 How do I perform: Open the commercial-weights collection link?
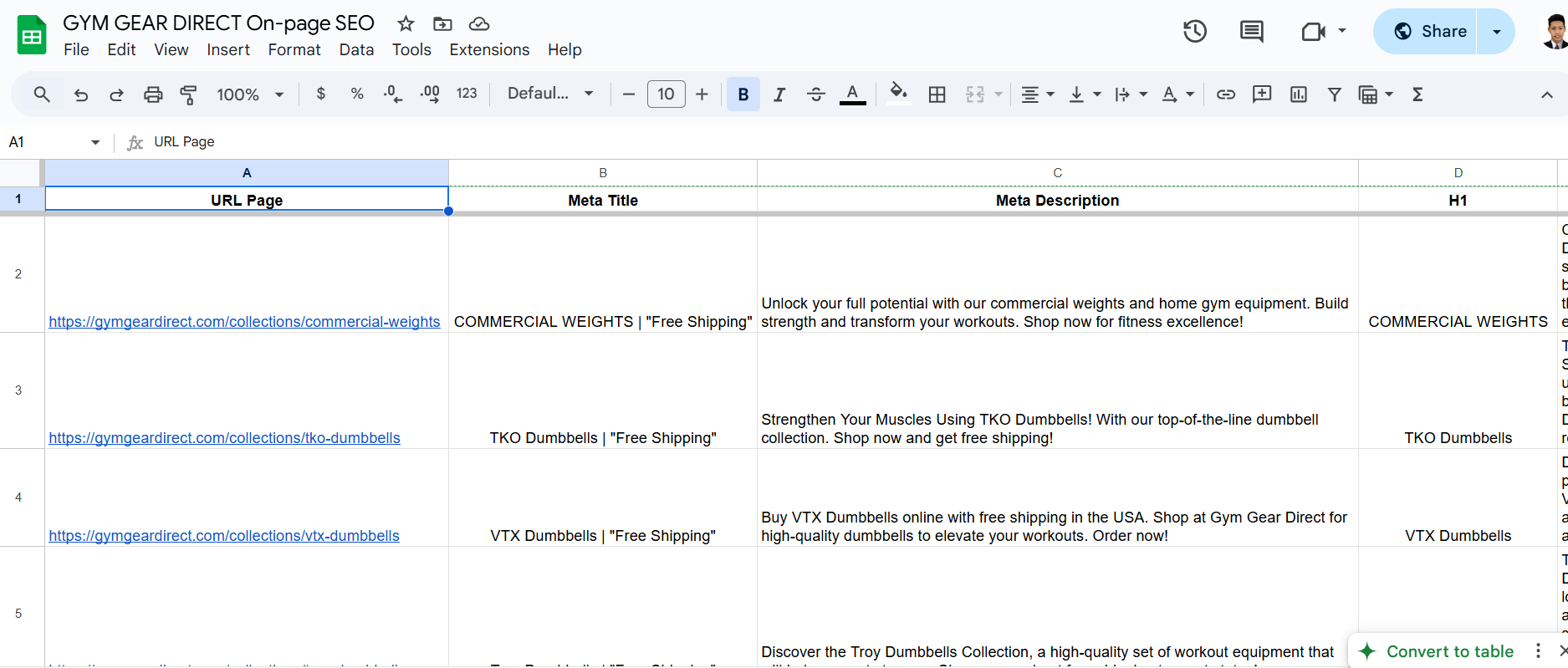(244, 322)
